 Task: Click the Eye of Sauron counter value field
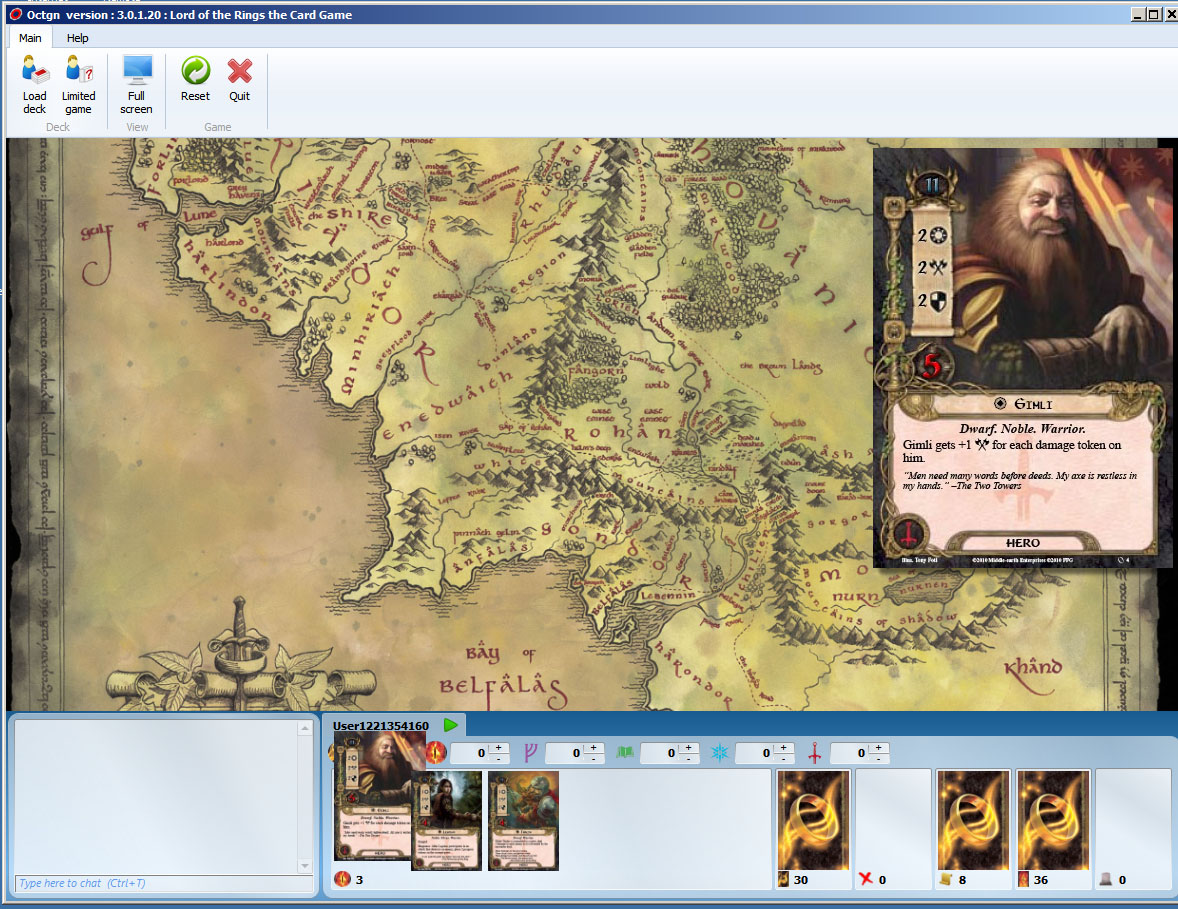tap(470, 753)
